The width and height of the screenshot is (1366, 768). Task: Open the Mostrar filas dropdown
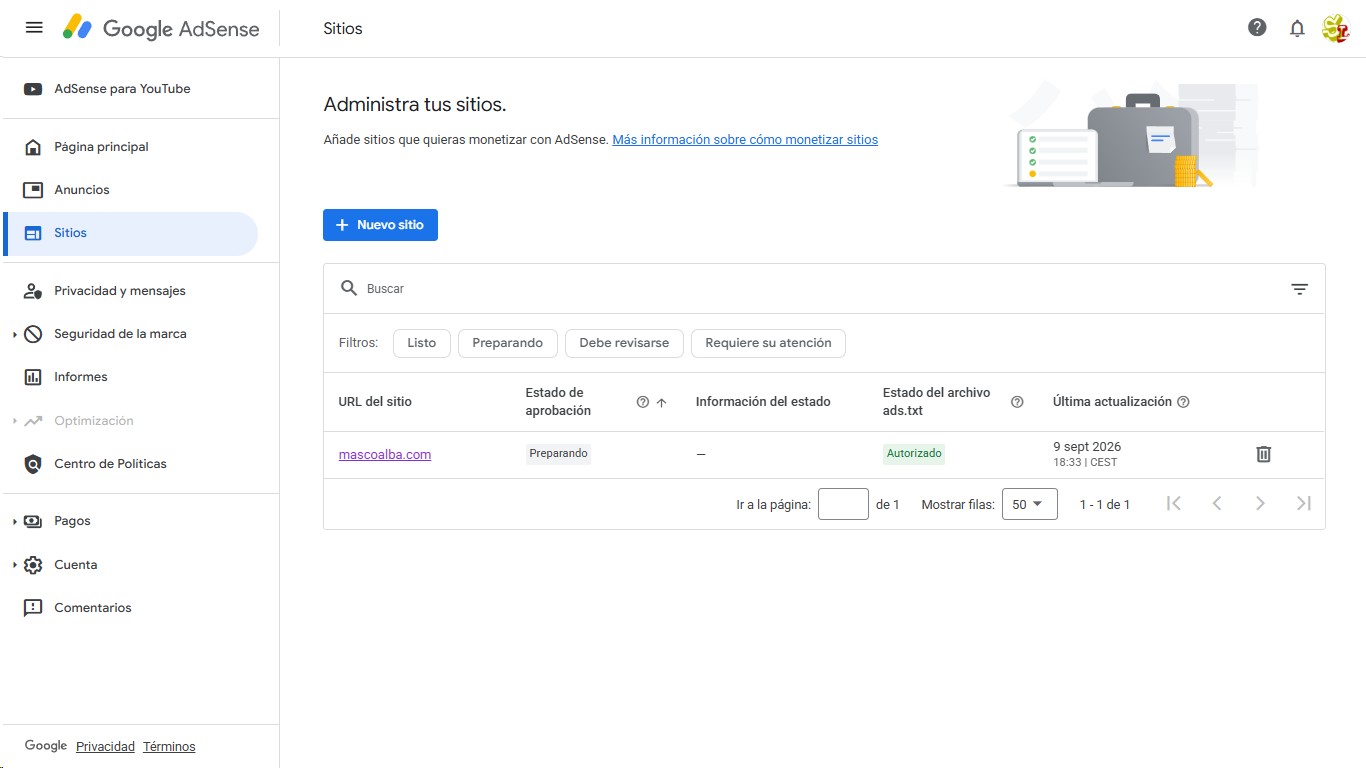1029,504
